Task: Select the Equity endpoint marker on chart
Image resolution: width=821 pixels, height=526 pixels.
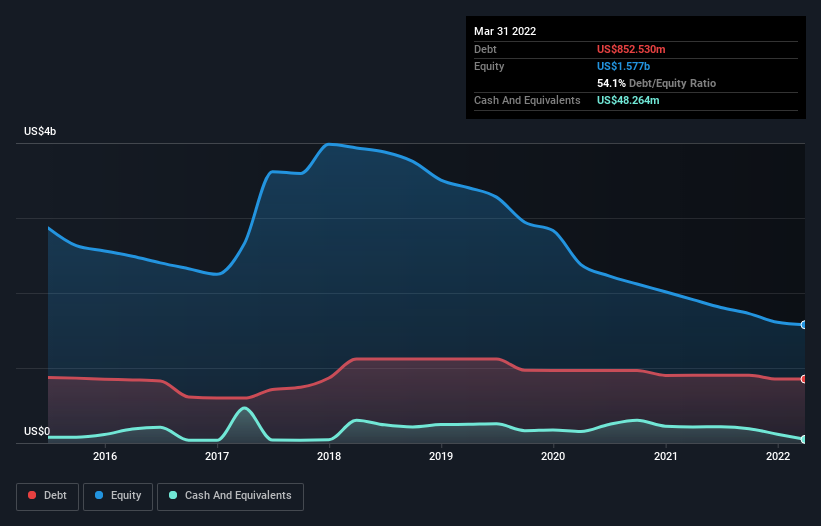Action: coord(804,325)
